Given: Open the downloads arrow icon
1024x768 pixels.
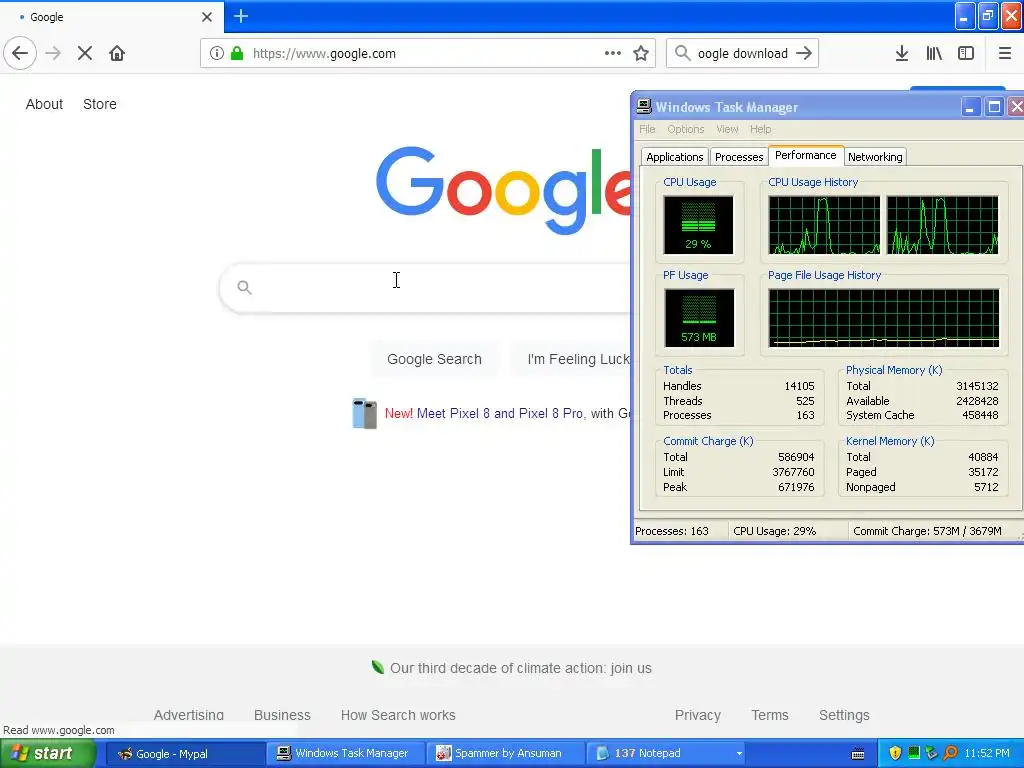Looking at the screenshot, I should 902,53.
